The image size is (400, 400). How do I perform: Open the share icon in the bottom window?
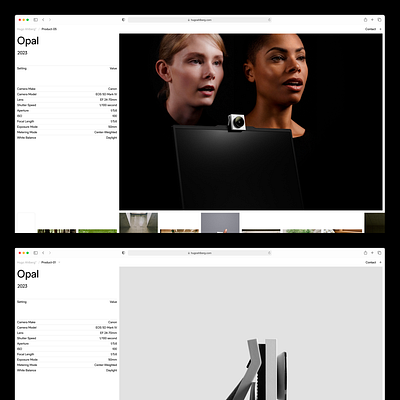pyautogui.click(x=365, y=253)
